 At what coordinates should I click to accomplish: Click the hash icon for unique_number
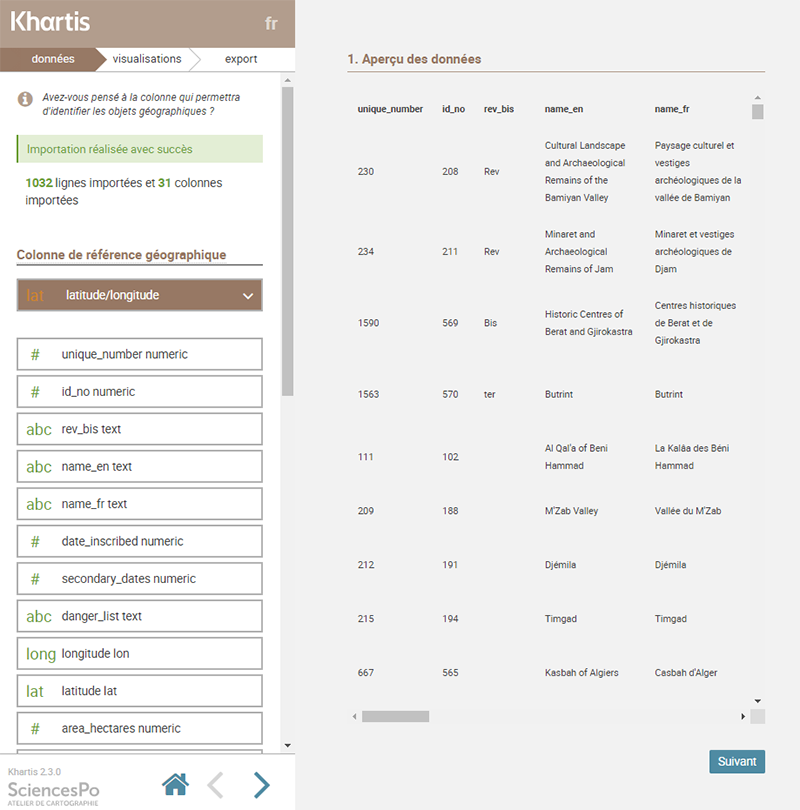coord(35,354)
